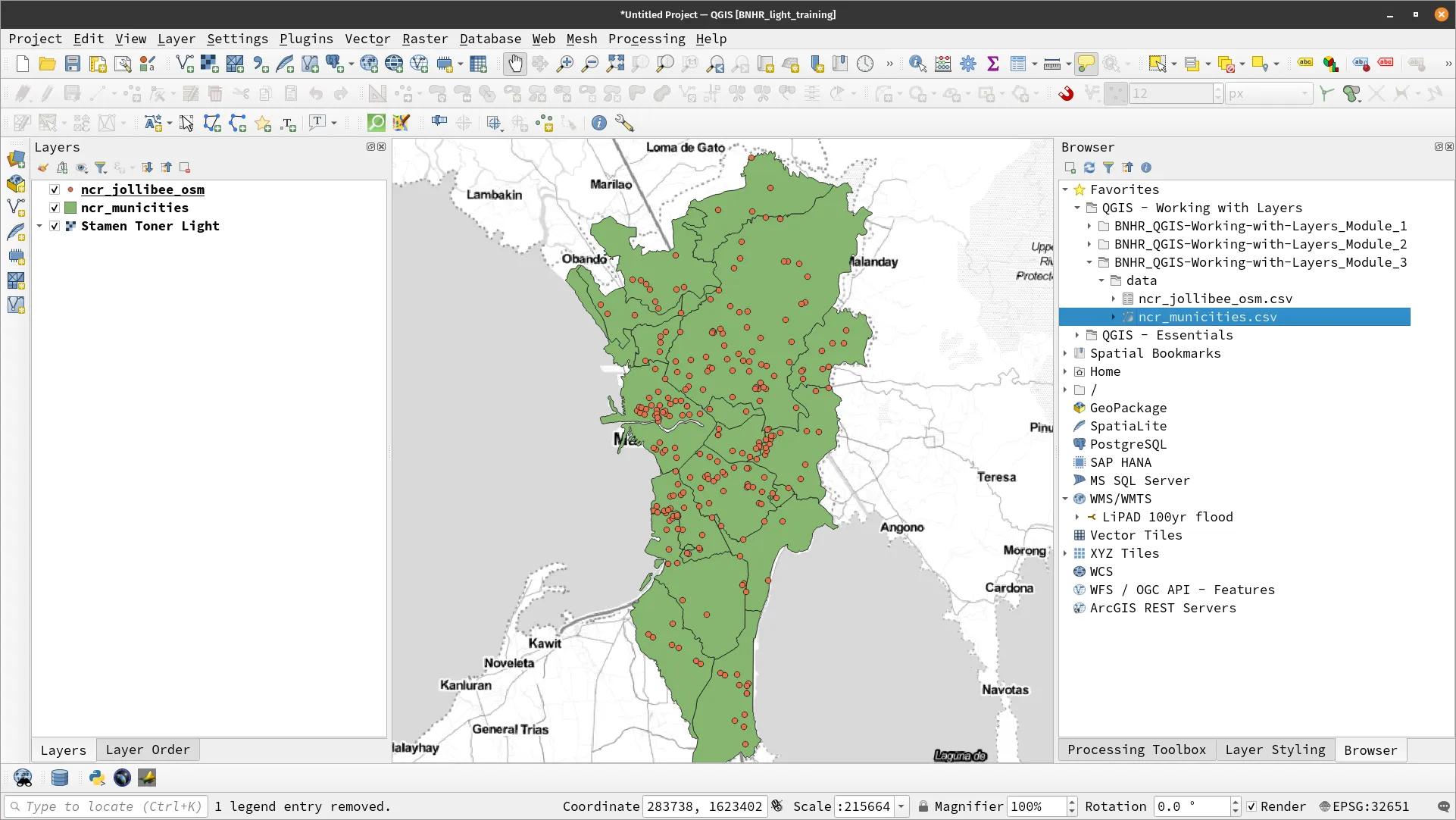The height and width of the screenshot is (820, 1456).
Task: Increase the map Rotation with the stepper
Action: coord(1236,802)
